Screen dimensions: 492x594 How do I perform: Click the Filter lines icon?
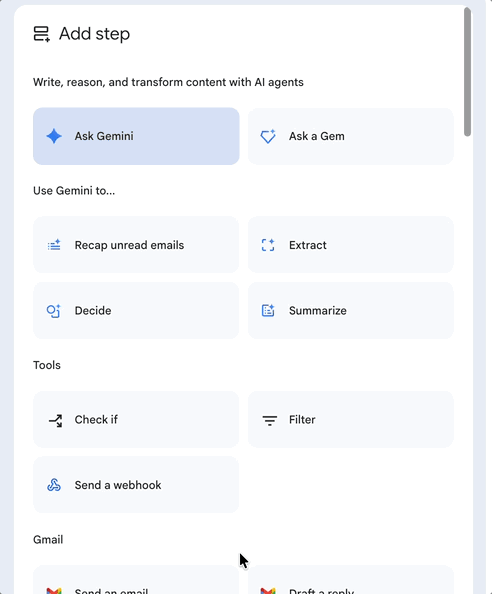tap(270, 420)
